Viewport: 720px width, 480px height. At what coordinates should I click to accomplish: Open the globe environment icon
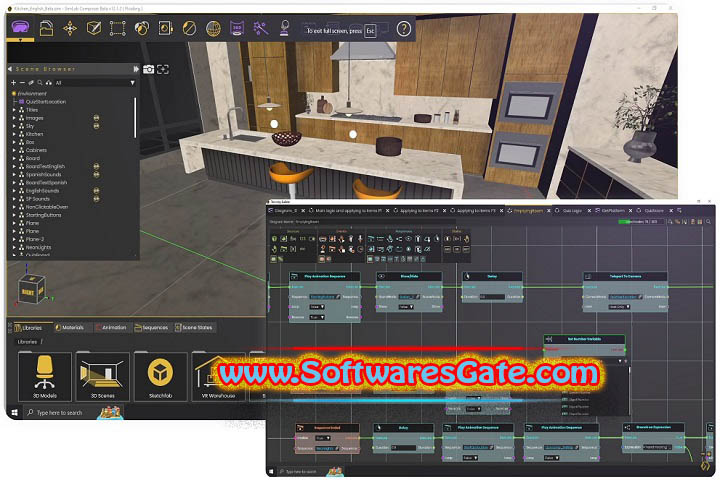[213, 28]
